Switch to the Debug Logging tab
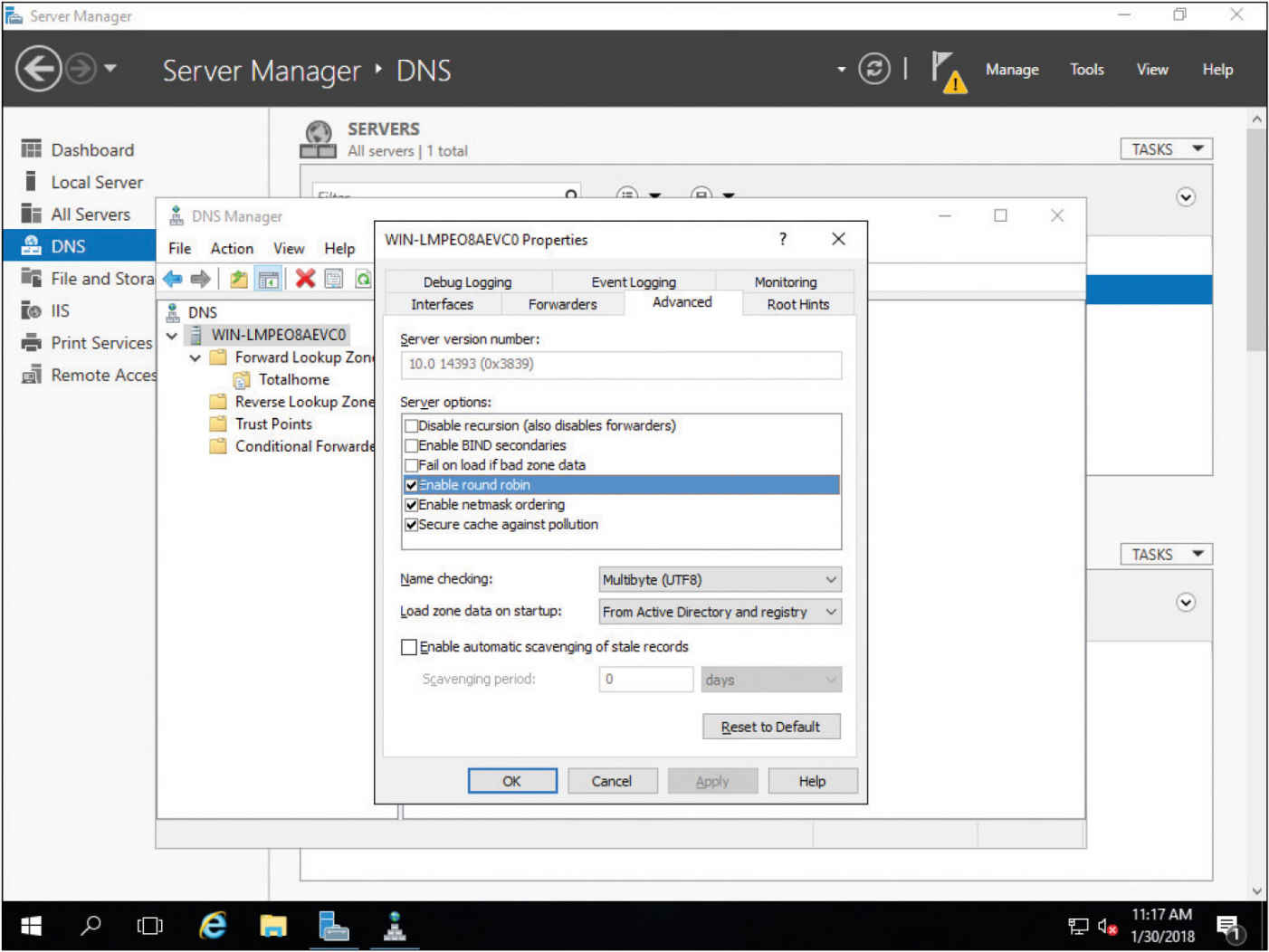 467,281
